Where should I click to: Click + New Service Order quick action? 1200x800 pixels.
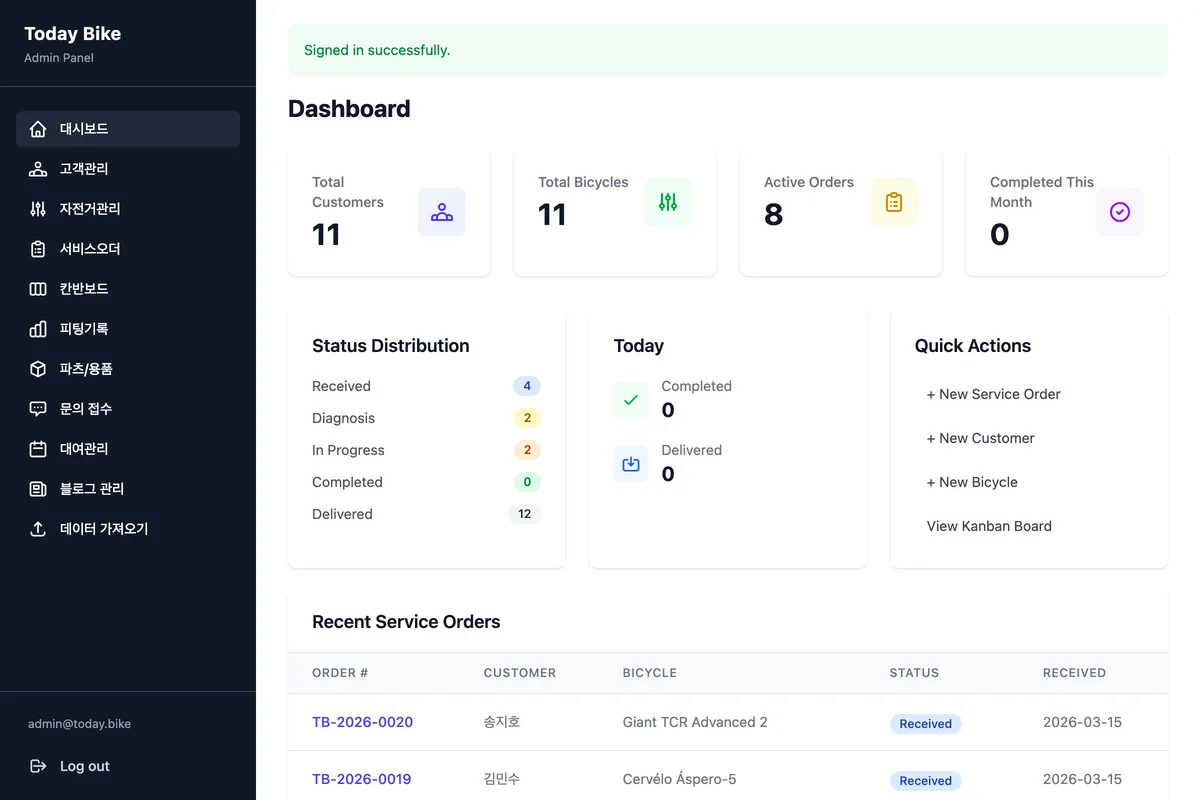tap(993, 394)
